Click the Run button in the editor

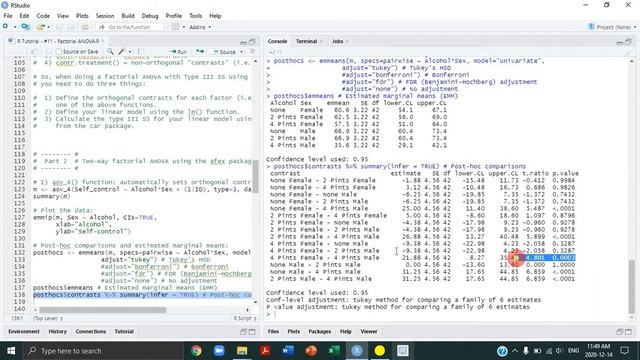[x=178, y=52]
